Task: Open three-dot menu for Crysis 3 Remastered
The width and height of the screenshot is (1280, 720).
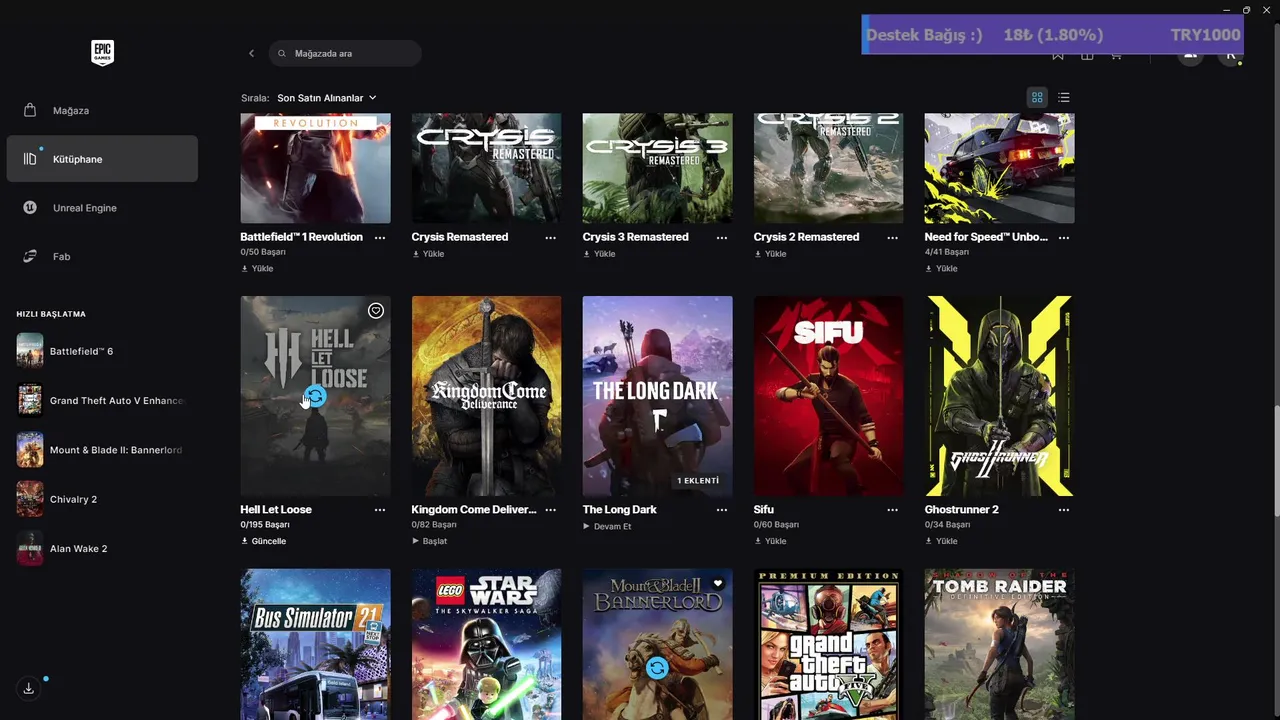Action: tap(722, 237)
